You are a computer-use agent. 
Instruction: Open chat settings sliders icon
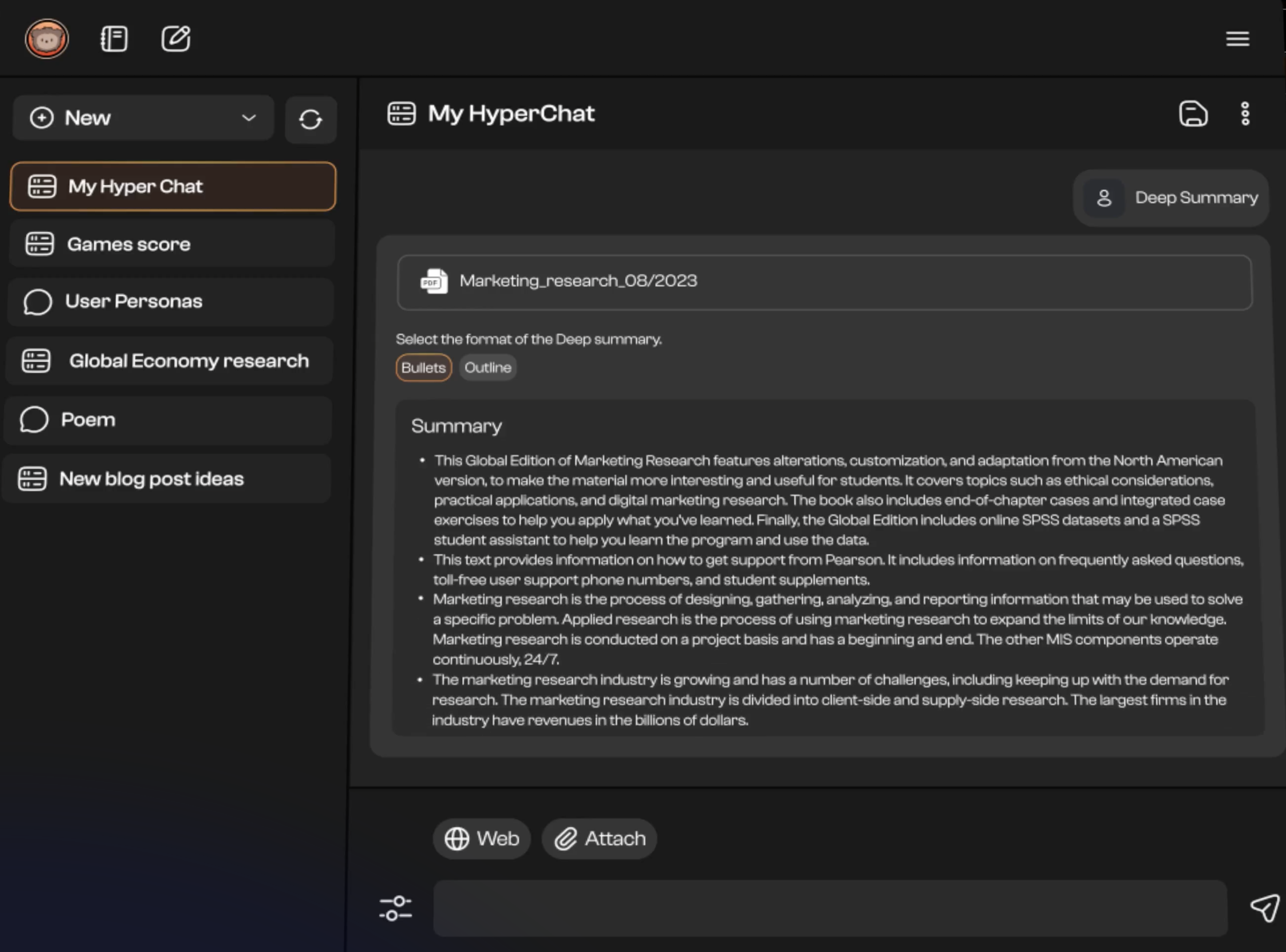coord(395,908)
